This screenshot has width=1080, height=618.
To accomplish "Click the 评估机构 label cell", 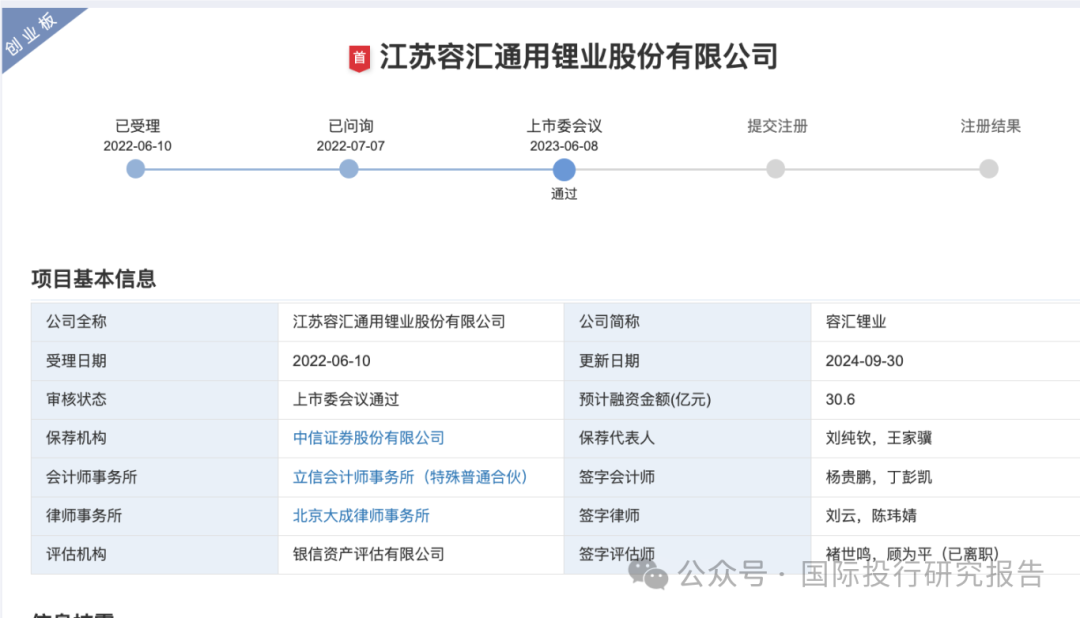I will [x=154, y=555].
